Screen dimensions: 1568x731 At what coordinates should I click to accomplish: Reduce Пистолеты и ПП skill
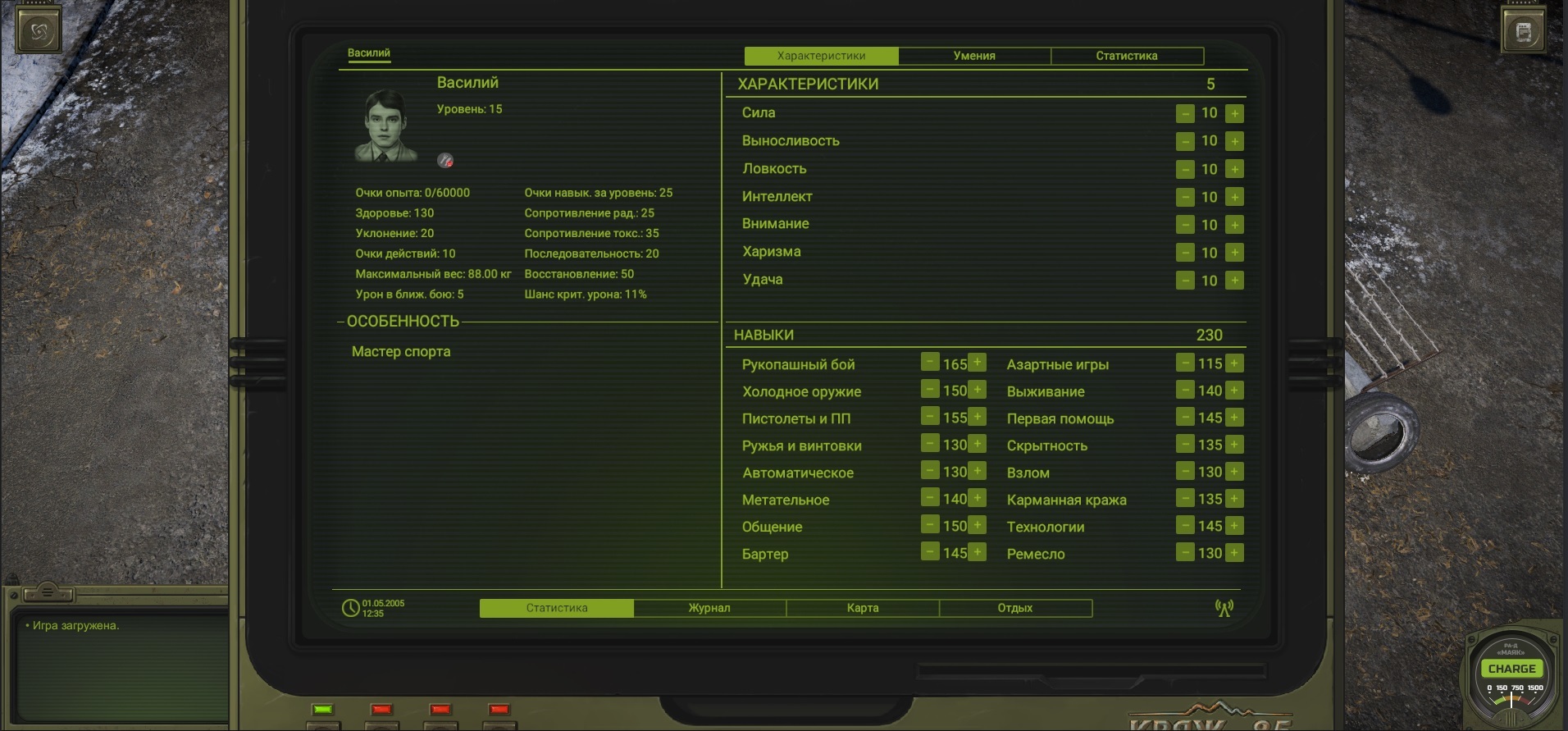pyautogui.click(x=930, y=417)
